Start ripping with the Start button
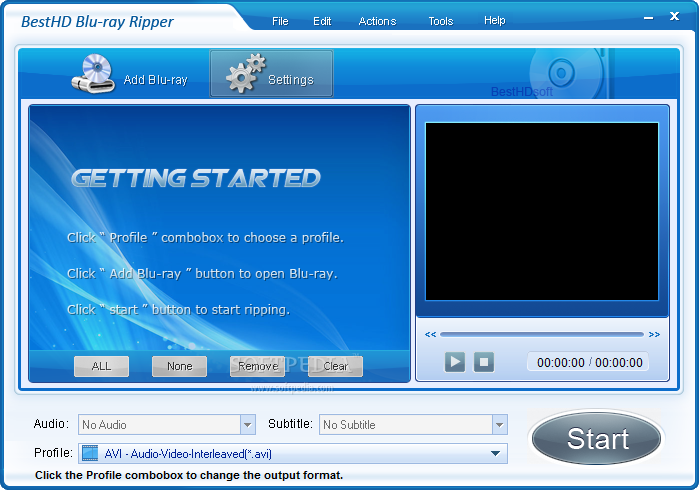This screenshot has height=490, width=699. pos(597,439)
